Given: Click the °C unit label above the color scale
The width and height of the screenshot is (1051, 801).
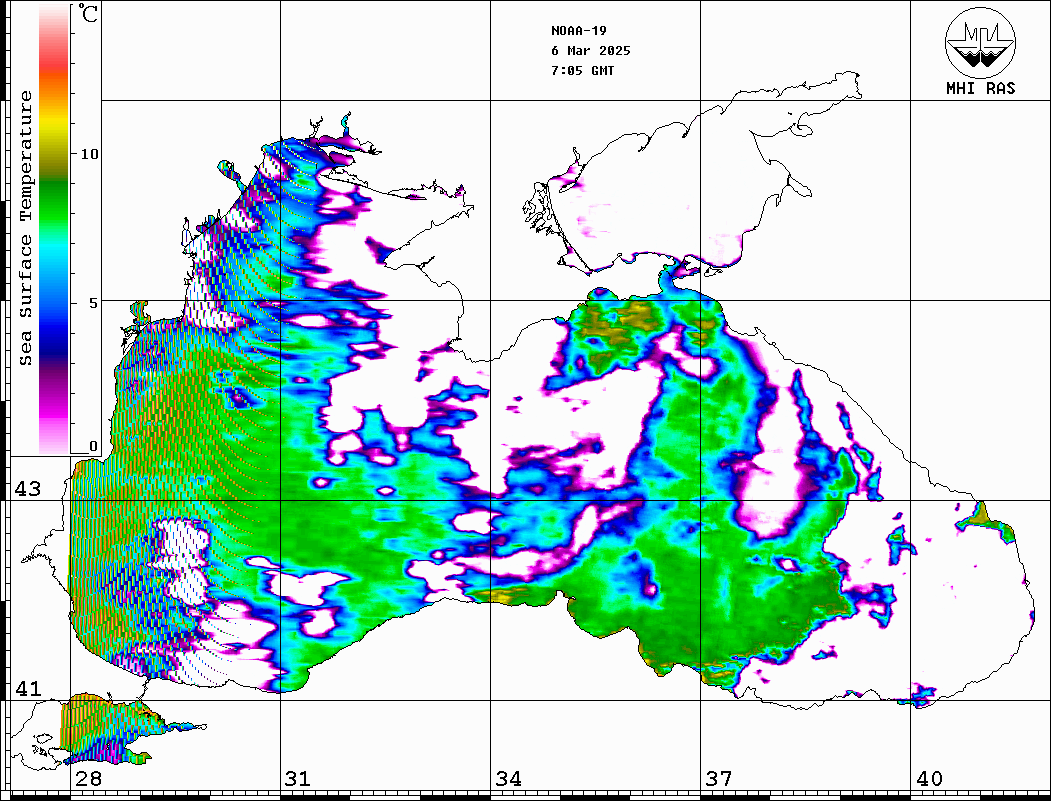Looking at the screenshot, I should 88,13.
